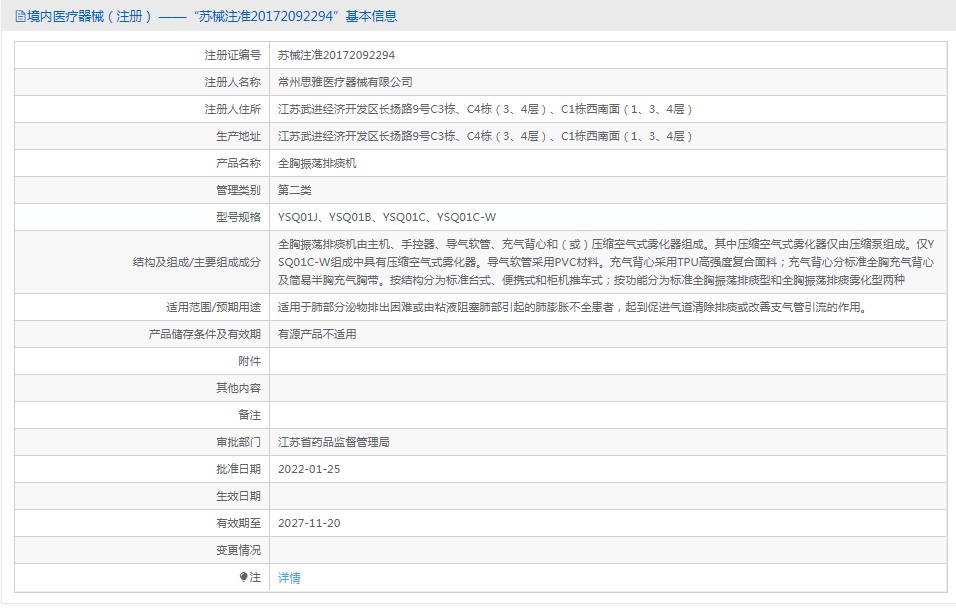Select the registration number 苏械注准20172092294 value
956x612 pixels.
click(x=336, y=55)
